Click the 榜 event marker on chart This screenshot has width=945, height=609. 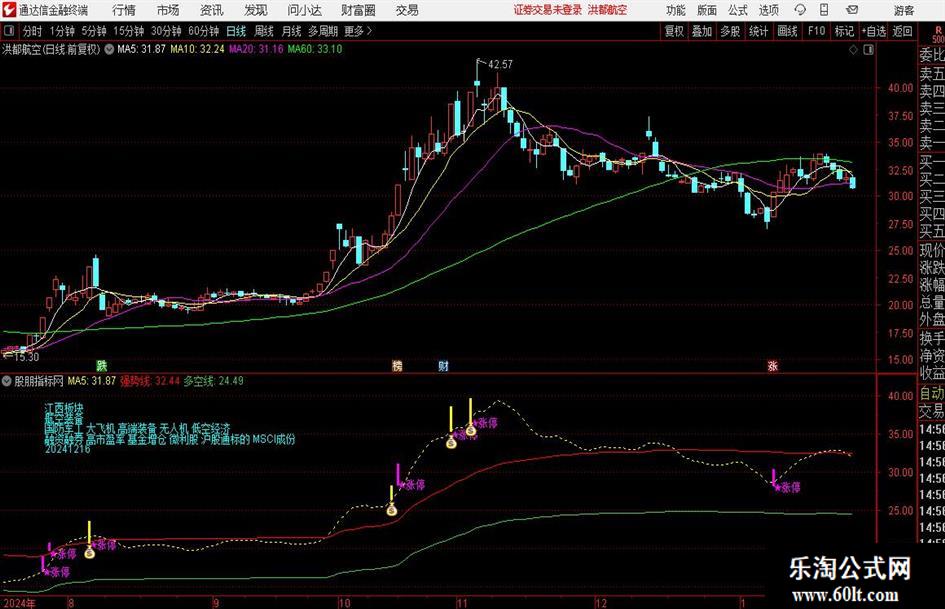(x=397, y=365)
